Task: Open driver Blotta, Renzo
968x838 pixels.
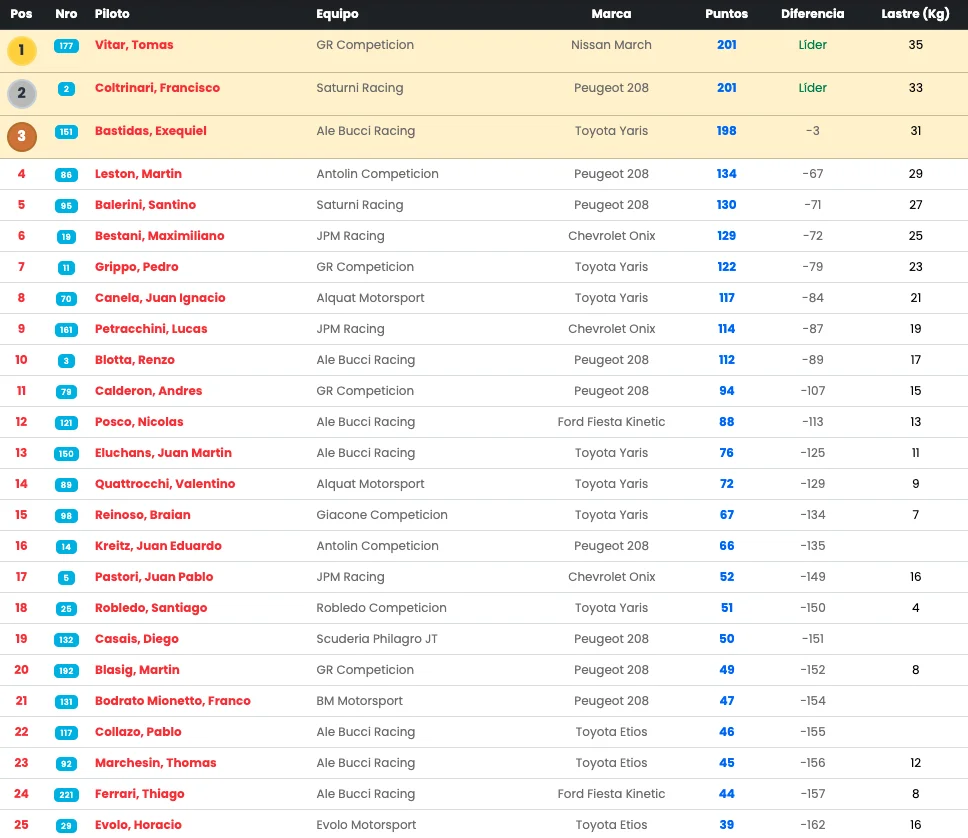Action: coord(135,359)
